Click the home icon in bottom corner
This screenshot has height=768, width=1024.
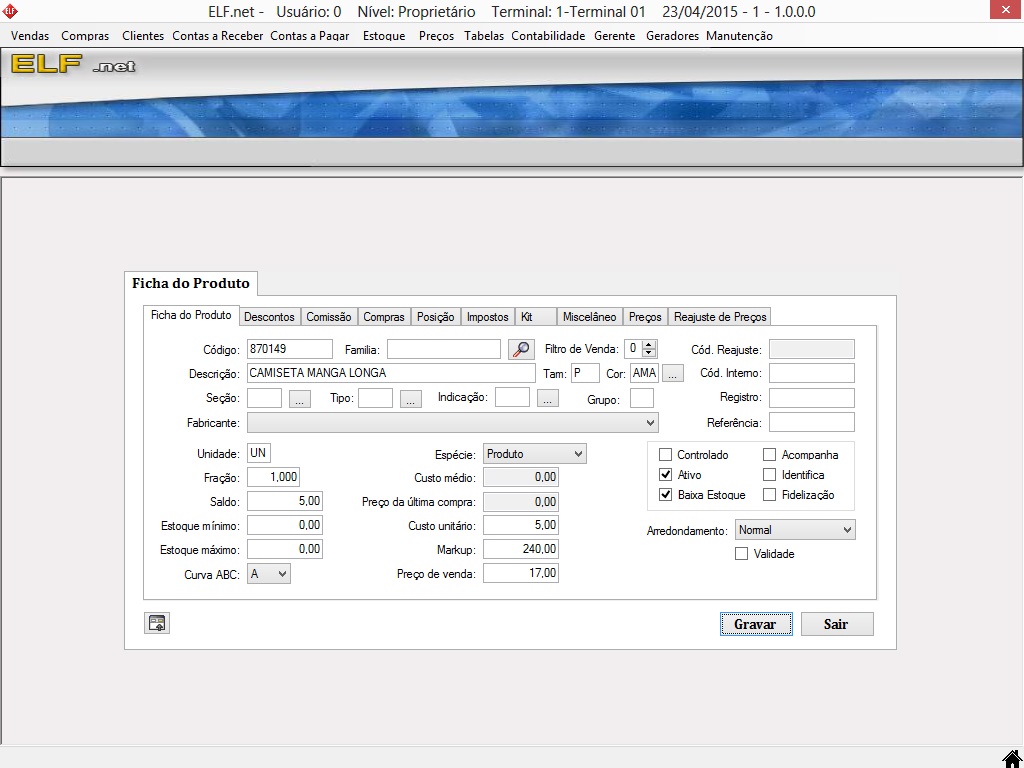[1012, 758]
